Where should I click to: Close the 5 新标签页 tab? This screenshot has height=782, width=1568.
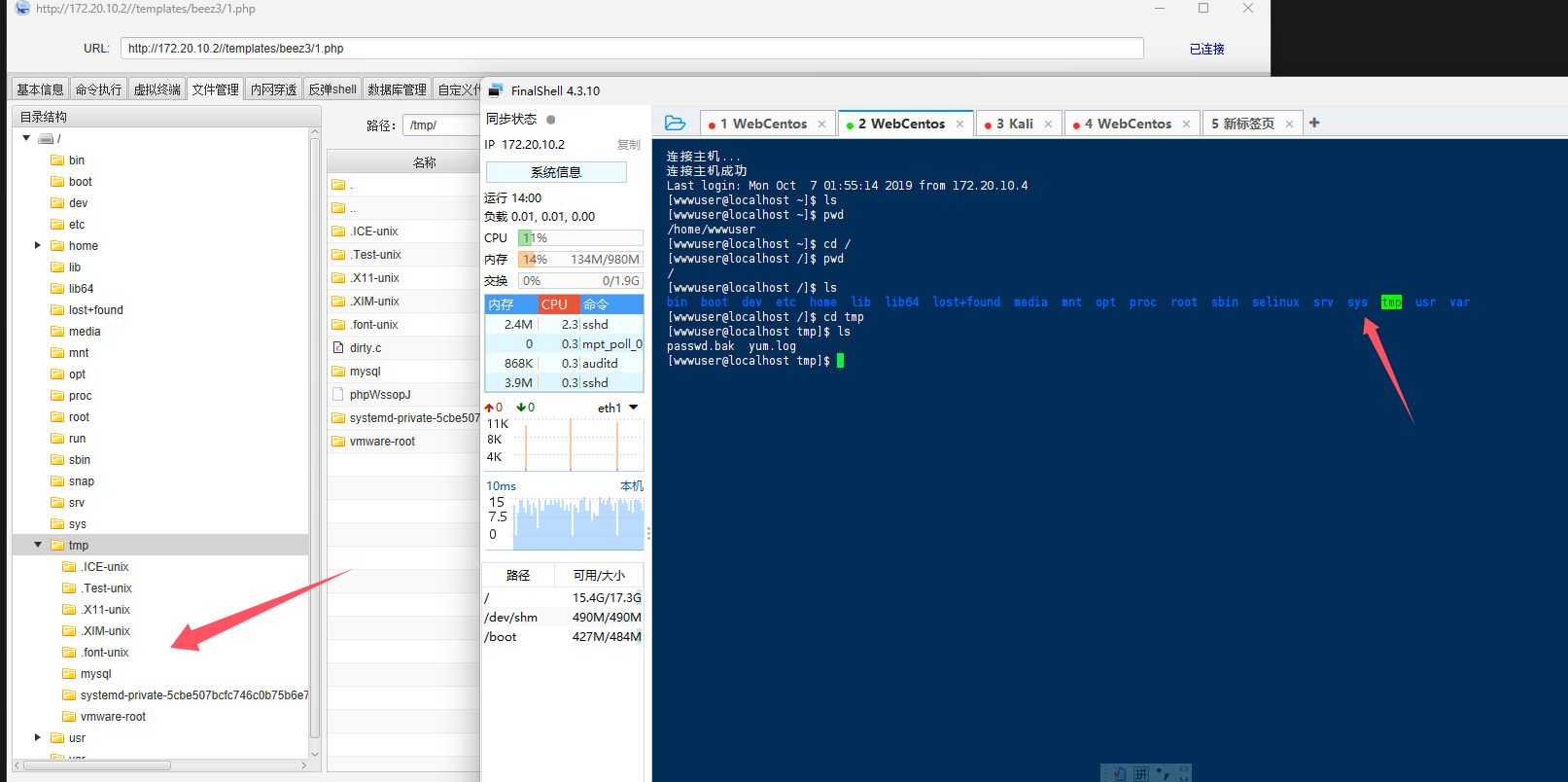[x=1289, y=124]
